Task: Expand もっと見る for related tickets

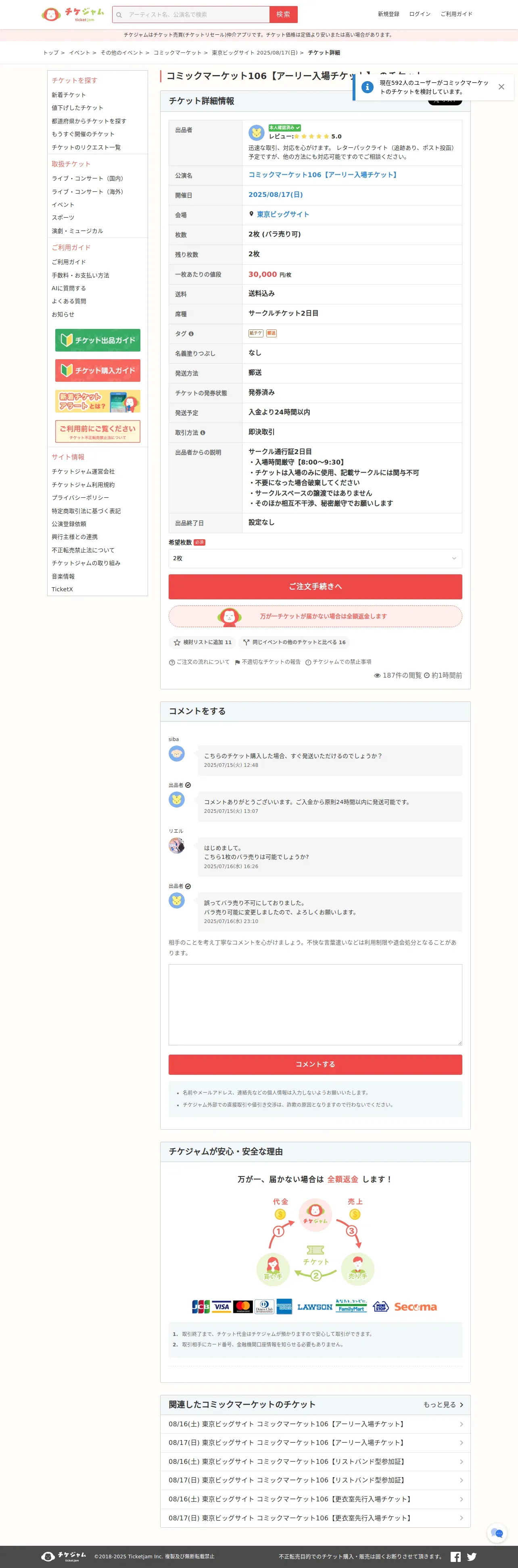Action: tap(443, 1404)
